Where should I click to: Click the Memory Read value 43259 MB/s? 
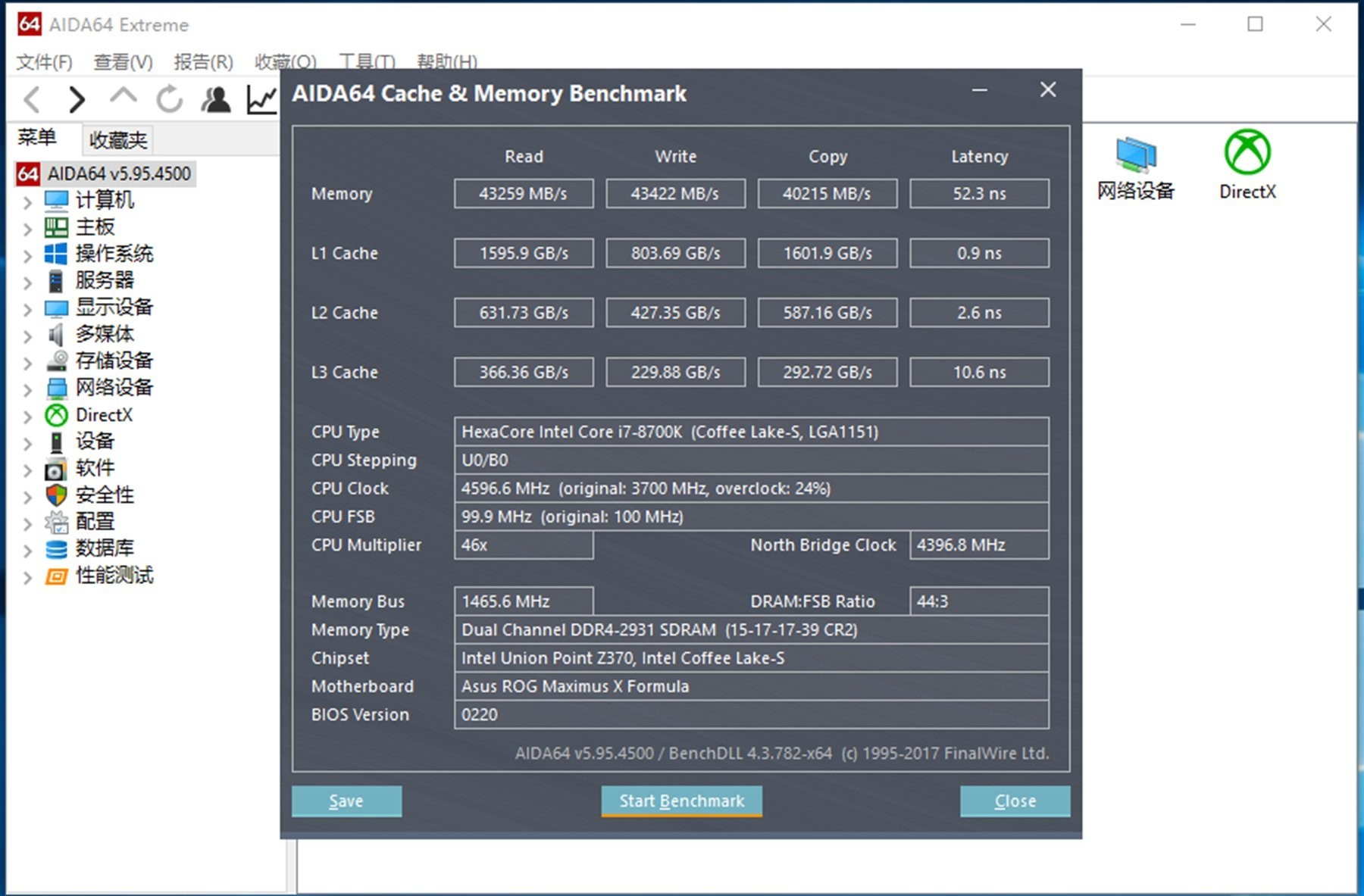524,194
